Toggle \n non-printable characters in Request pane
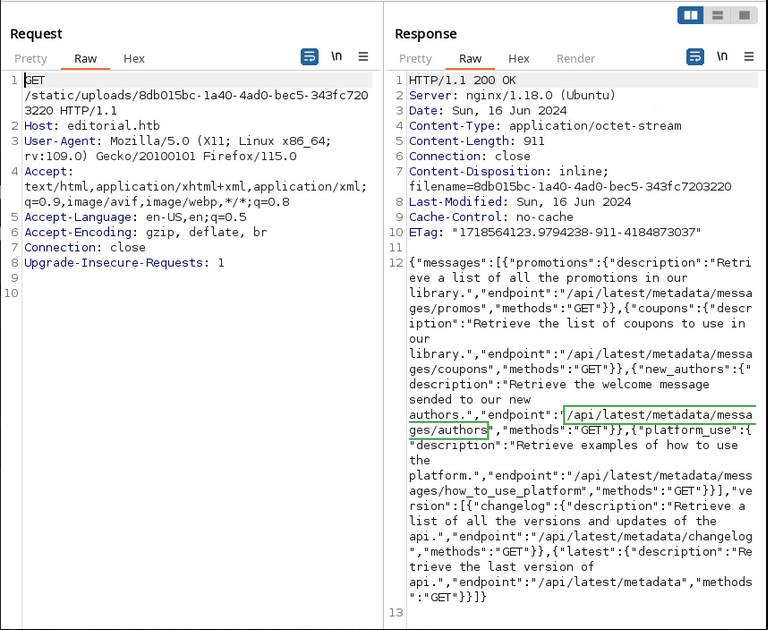The height and width of the screenshot is (630, 768). 336,57
